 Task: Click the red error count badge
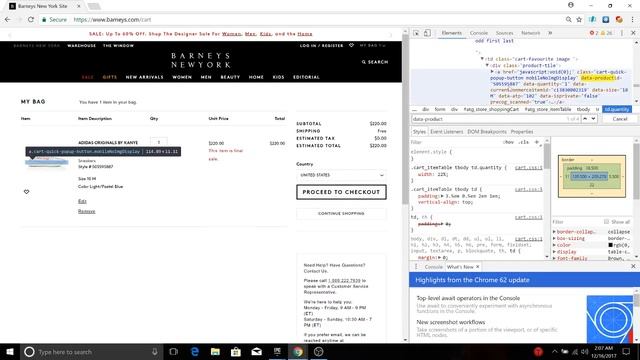click(x=594, y=33)
